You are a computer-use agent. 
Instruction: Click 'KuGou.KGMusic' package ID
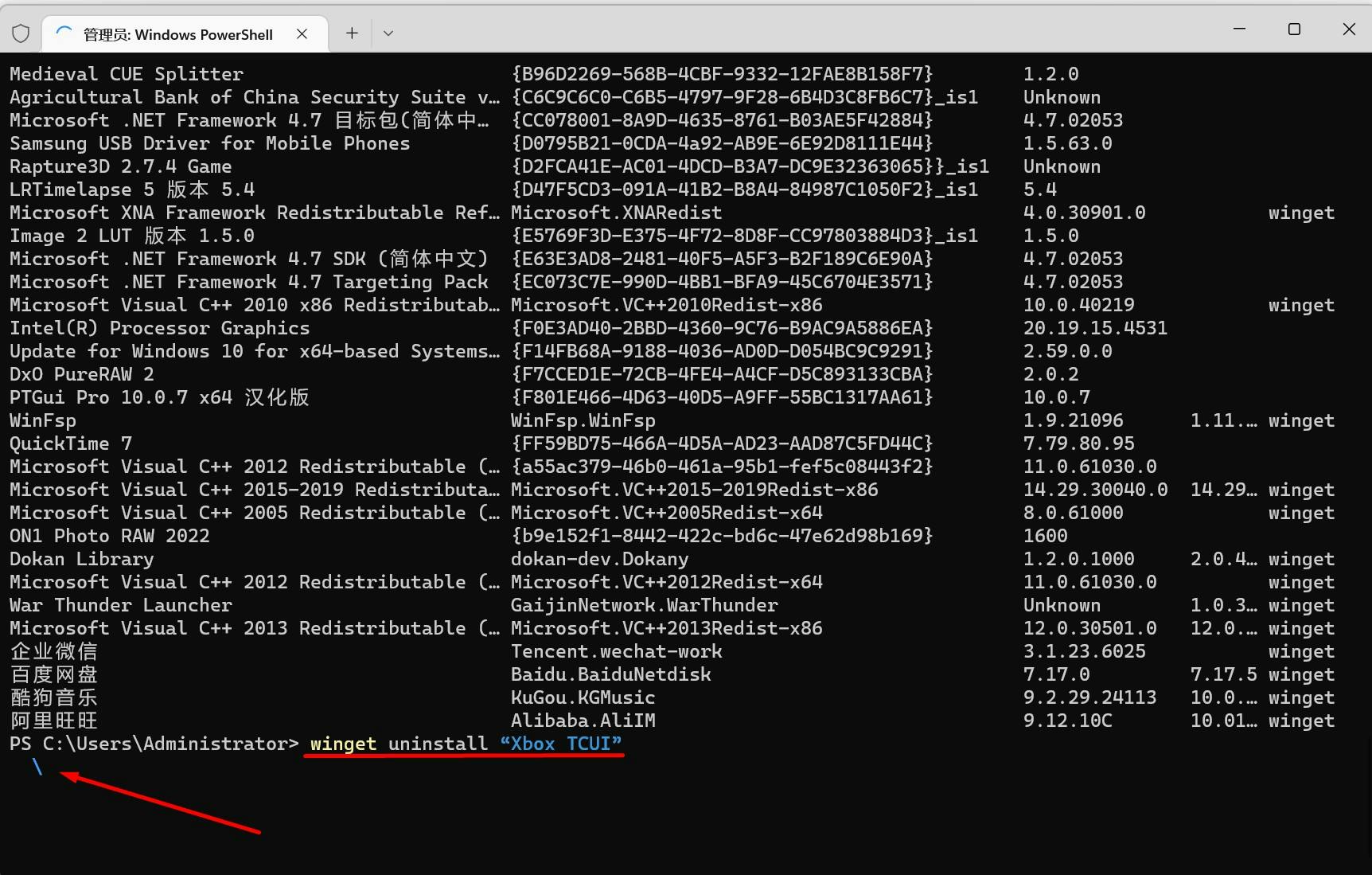point(583,697)
